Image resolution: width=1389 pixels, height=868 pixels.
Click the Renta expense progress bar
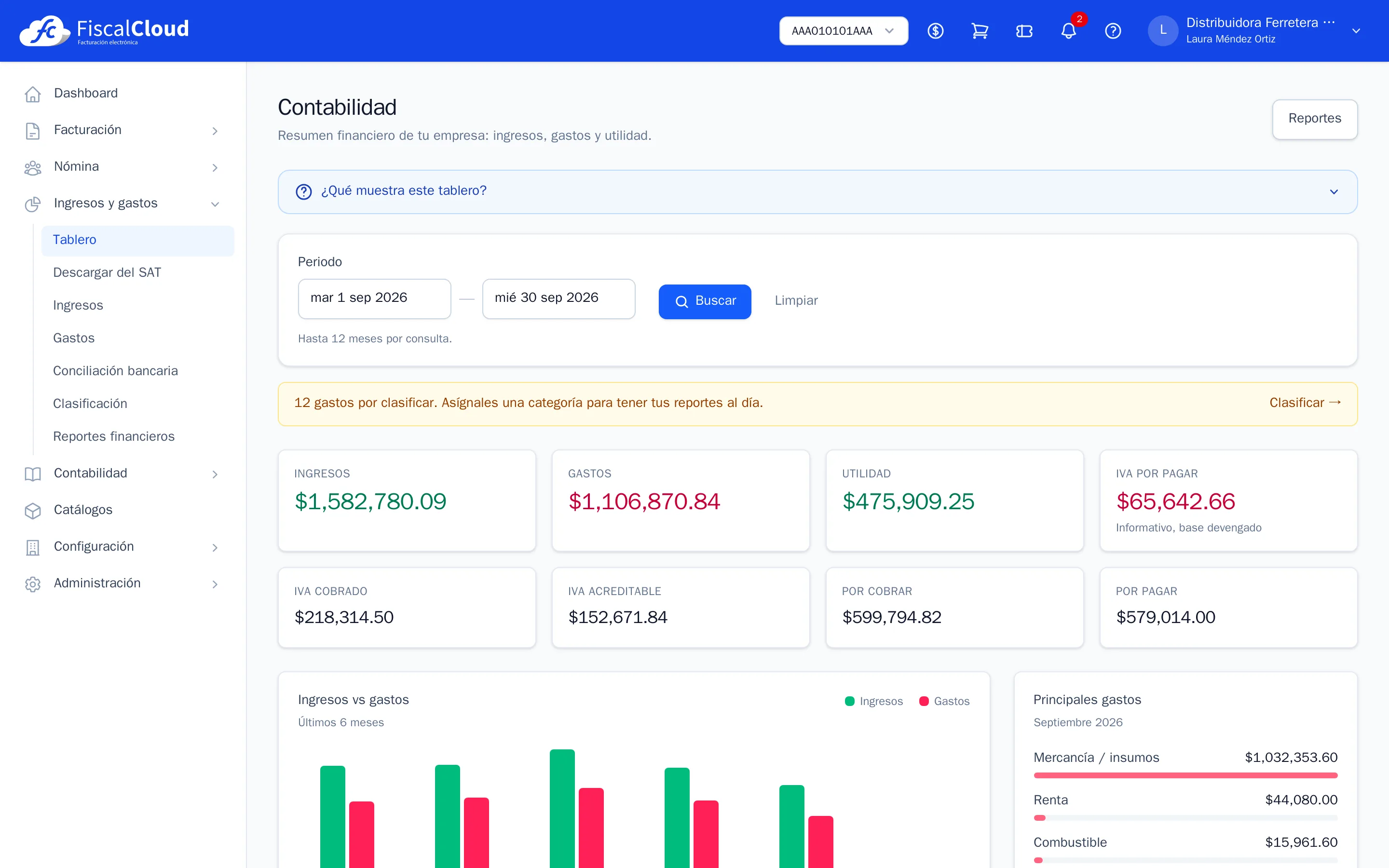coord(1185,817)
